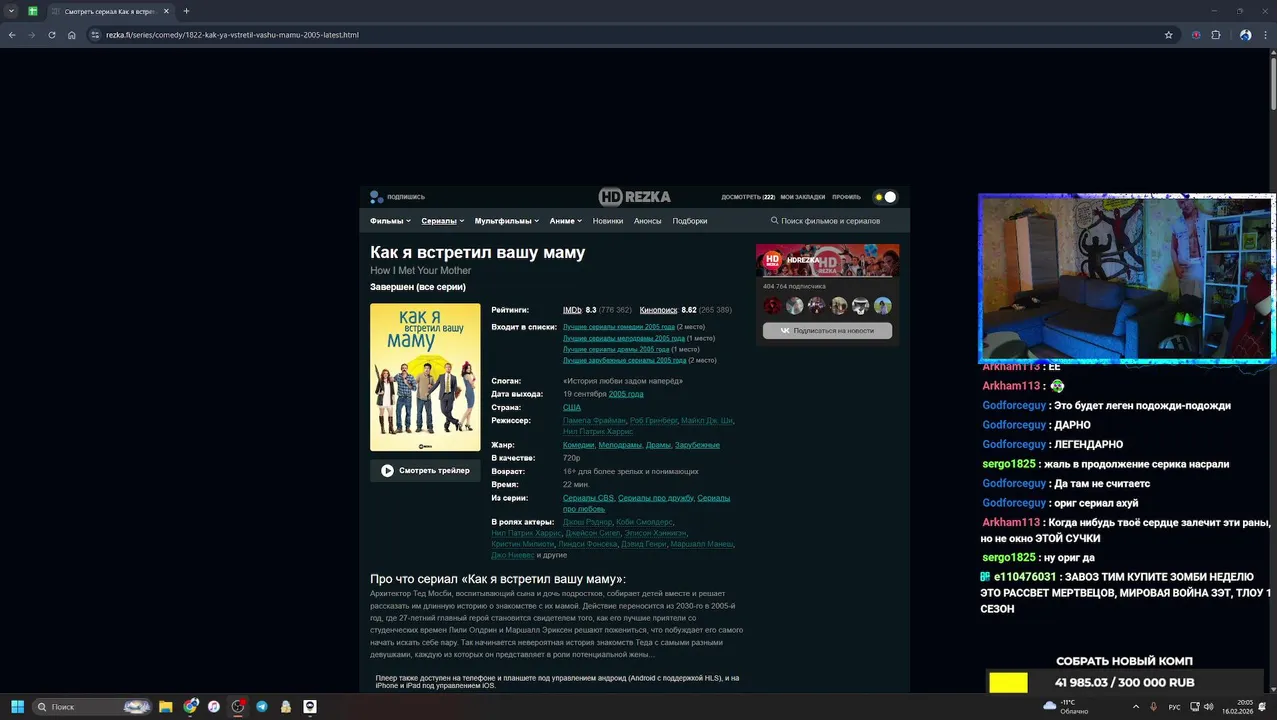
Task: Click the 'Подпишись' social icon
Action: coord(376,197)
